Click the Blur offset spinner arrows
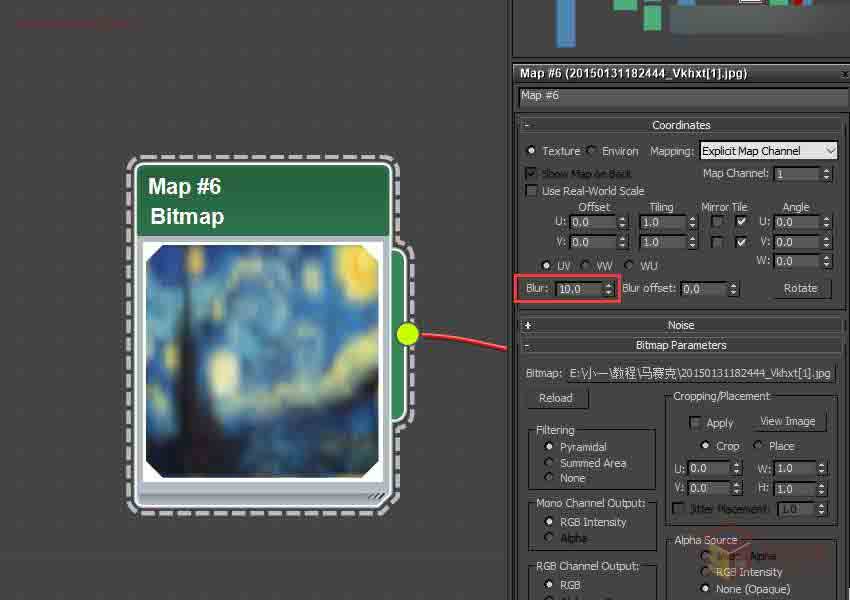Viewport: 850px width, 600px height. [x=733, y=289]
